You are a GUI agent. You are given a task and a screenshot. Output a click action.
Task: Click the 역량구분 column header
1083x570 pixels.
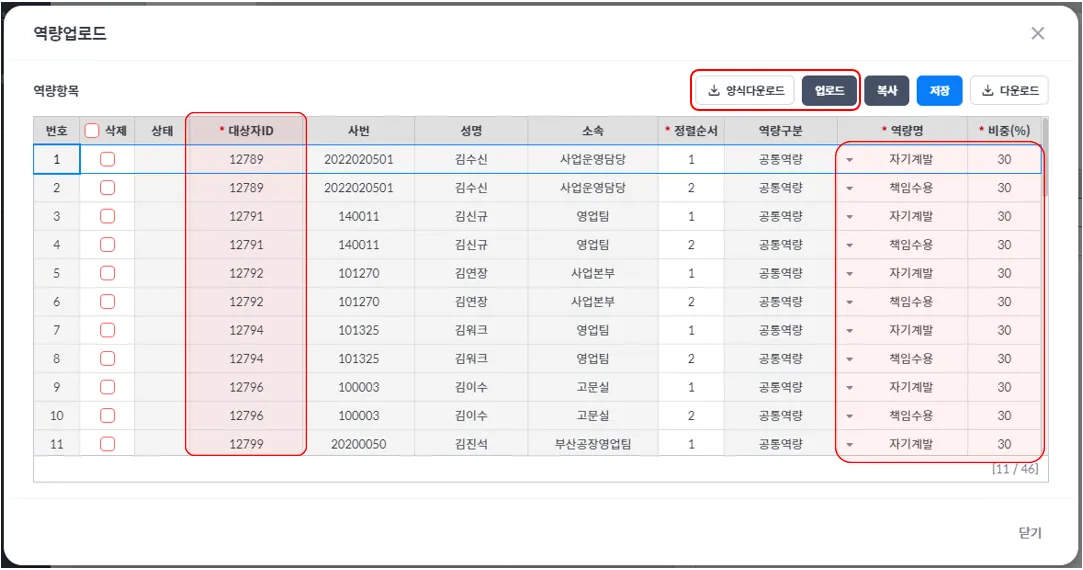[x=780, y=131]
